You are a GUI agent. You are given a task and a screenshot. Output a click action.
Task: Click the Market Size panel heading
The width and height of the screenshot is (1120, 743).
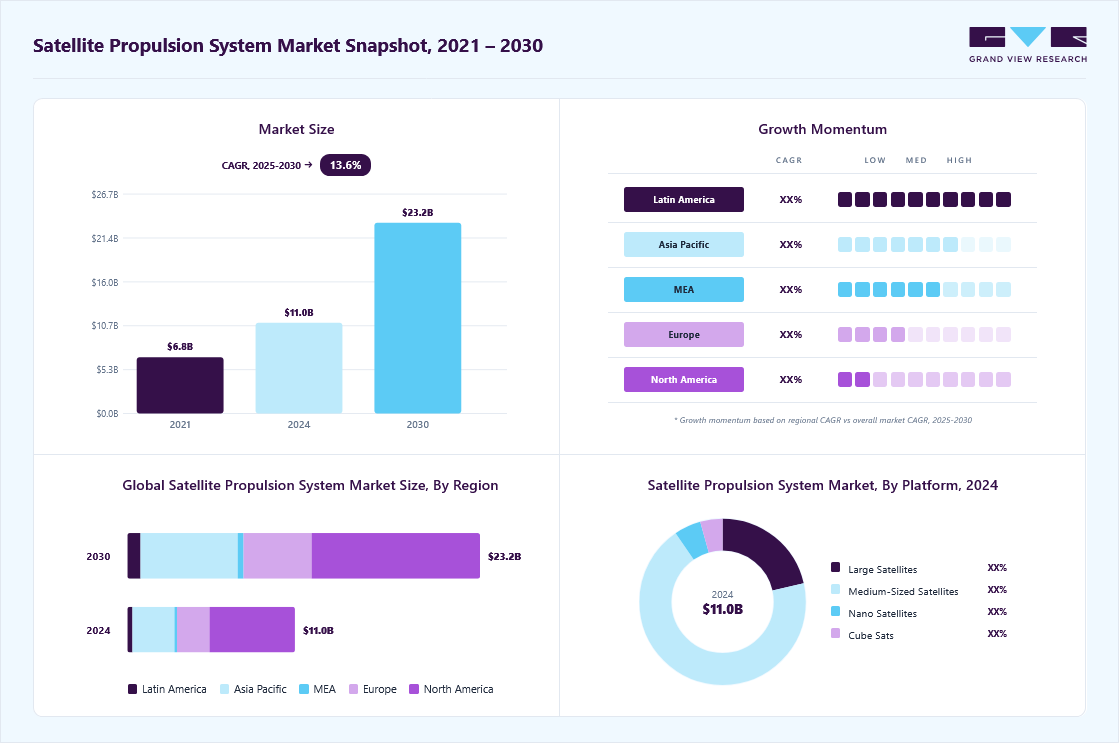point(296,129)
